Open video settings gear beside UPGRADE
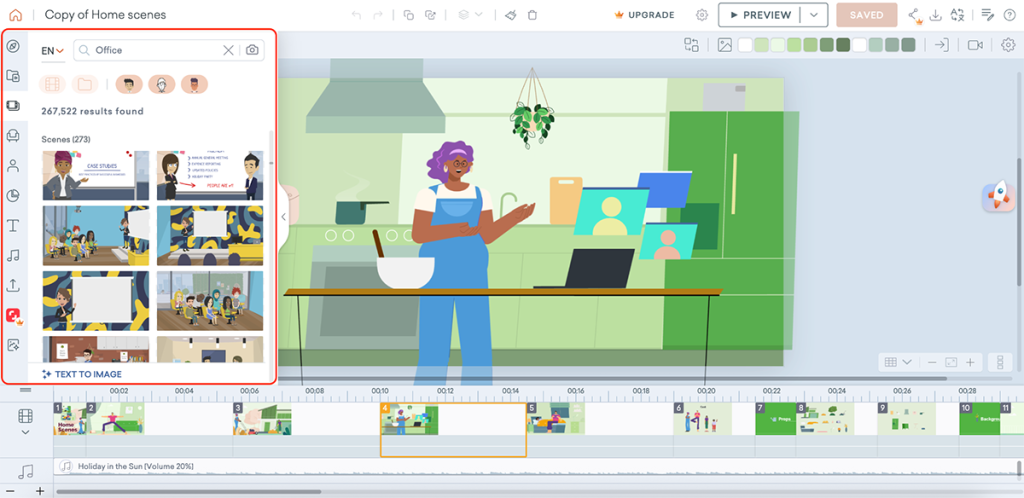The height and width of the screenshot is (498, 1024). 702,14
